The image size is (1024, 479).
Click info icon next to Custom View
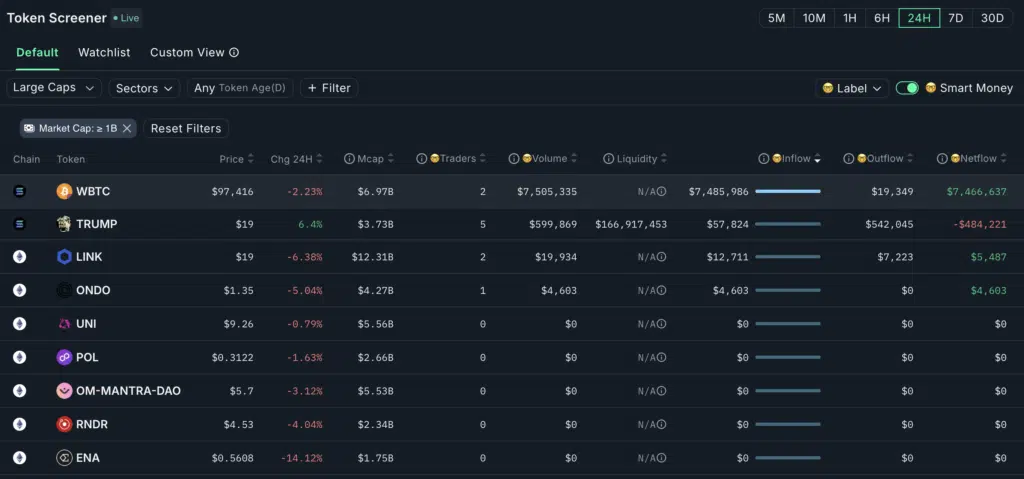point(234,52)
